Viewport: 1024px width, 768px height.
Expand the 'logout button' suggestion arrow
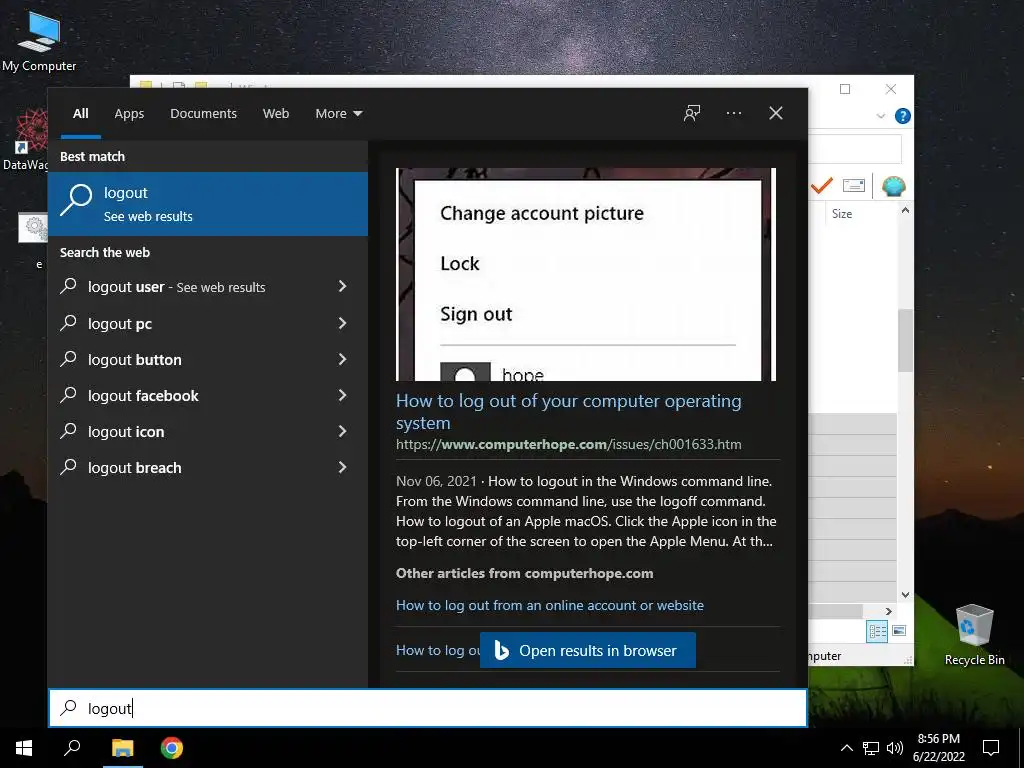tap(342, 359)
